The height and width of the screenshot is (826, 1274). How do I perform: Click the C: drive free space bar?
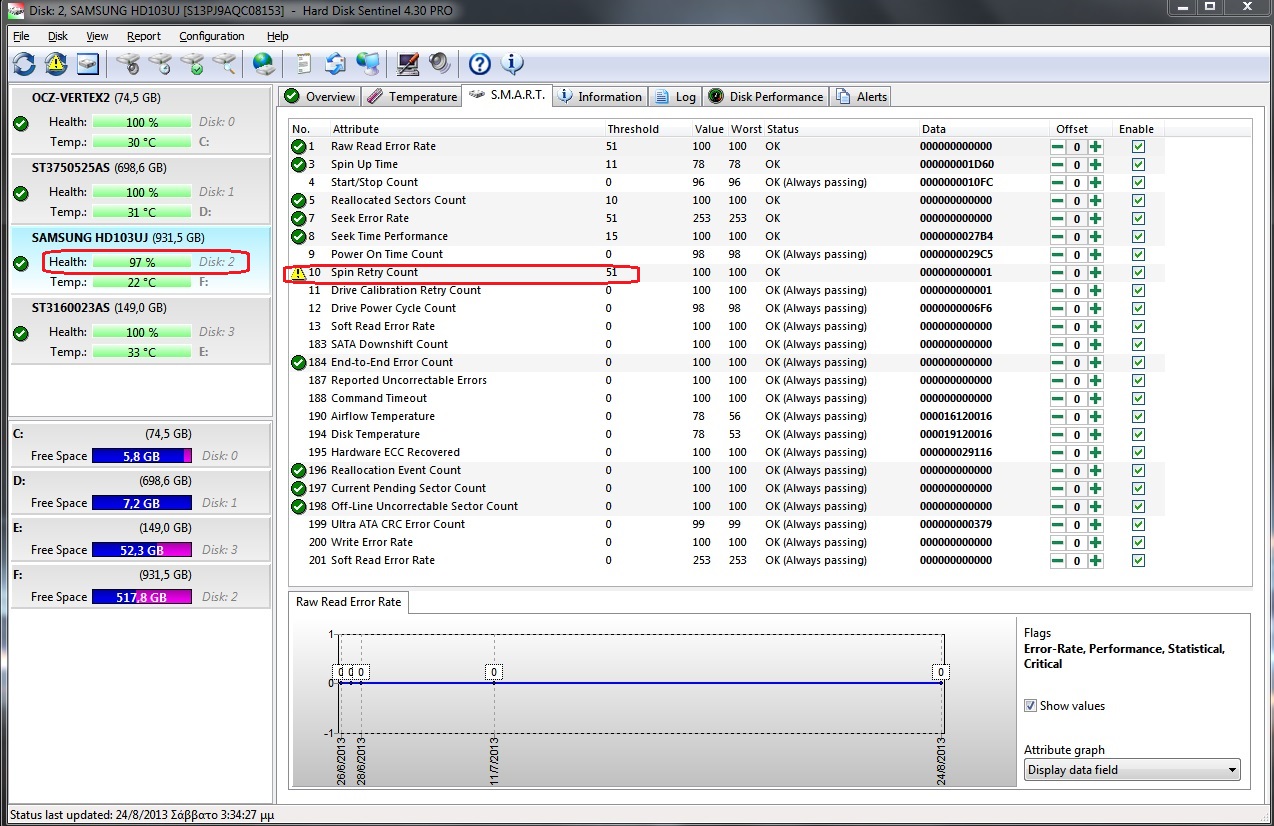point(141,456)
